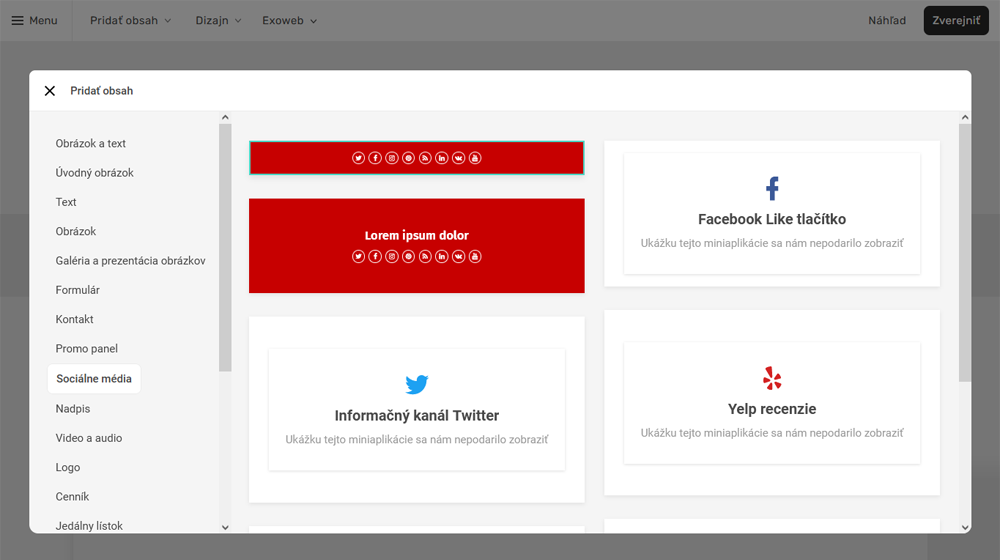Select the Video a audio category

(89, 438)
